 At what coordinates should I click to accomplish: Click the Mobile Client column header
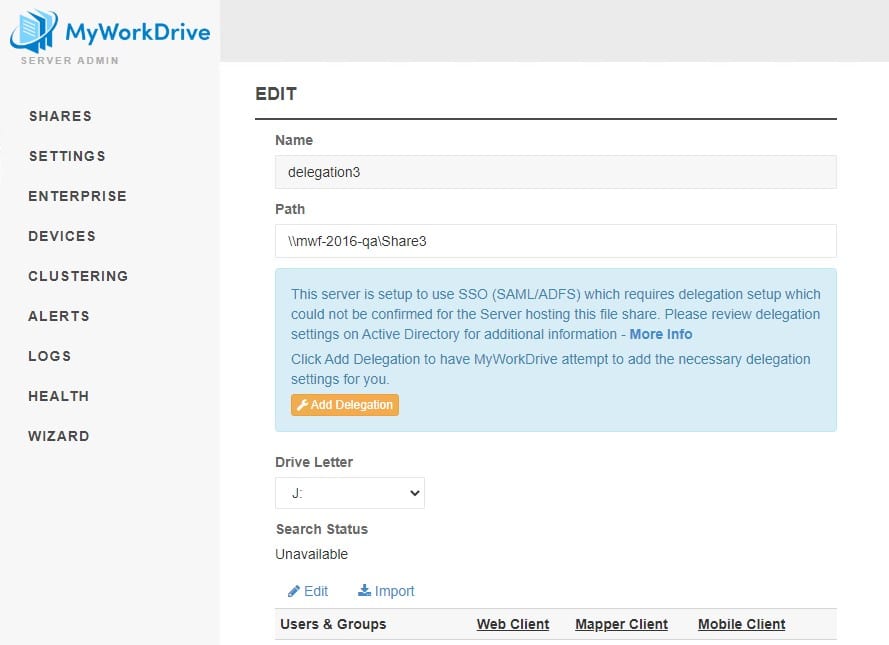(741, 624)
